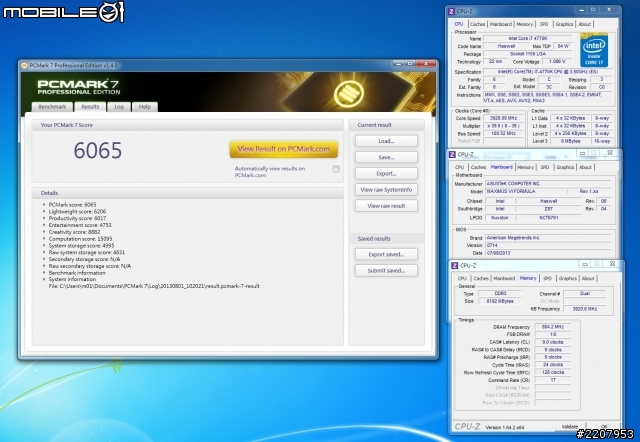Click the CAS# Latency 9.0 clocks value
Image resolution: width=640 pixels, height=442 pixels.
[x=552, y=342]
